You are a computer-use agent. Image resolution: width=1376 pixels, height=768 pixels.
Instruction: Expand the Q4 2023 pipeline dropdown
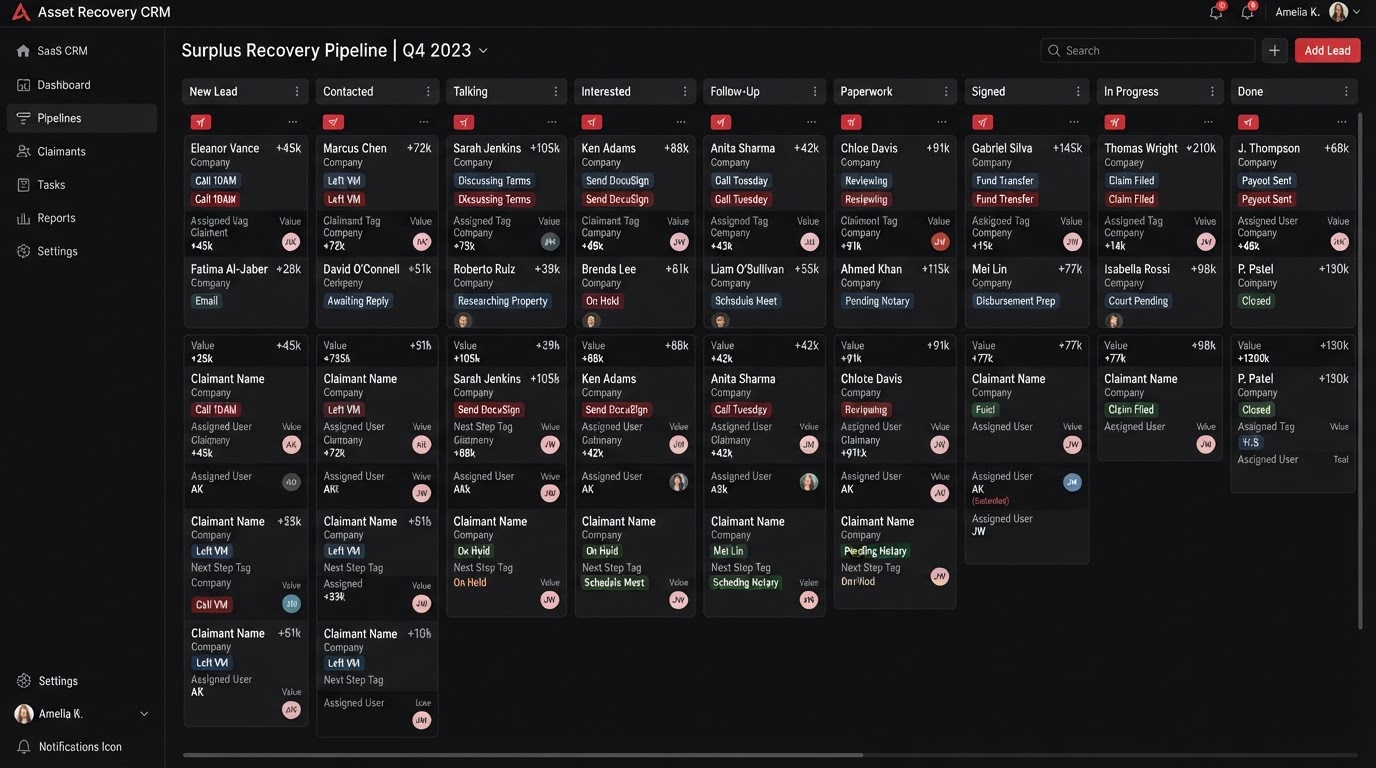pos(483,50)
